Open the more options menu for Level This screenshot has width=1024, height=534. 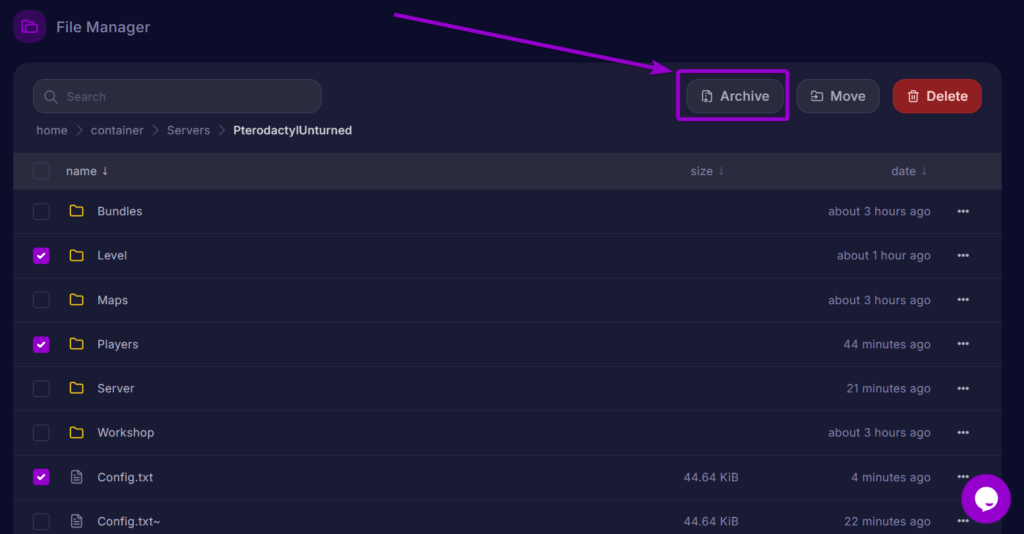click(x=963, y=255)
